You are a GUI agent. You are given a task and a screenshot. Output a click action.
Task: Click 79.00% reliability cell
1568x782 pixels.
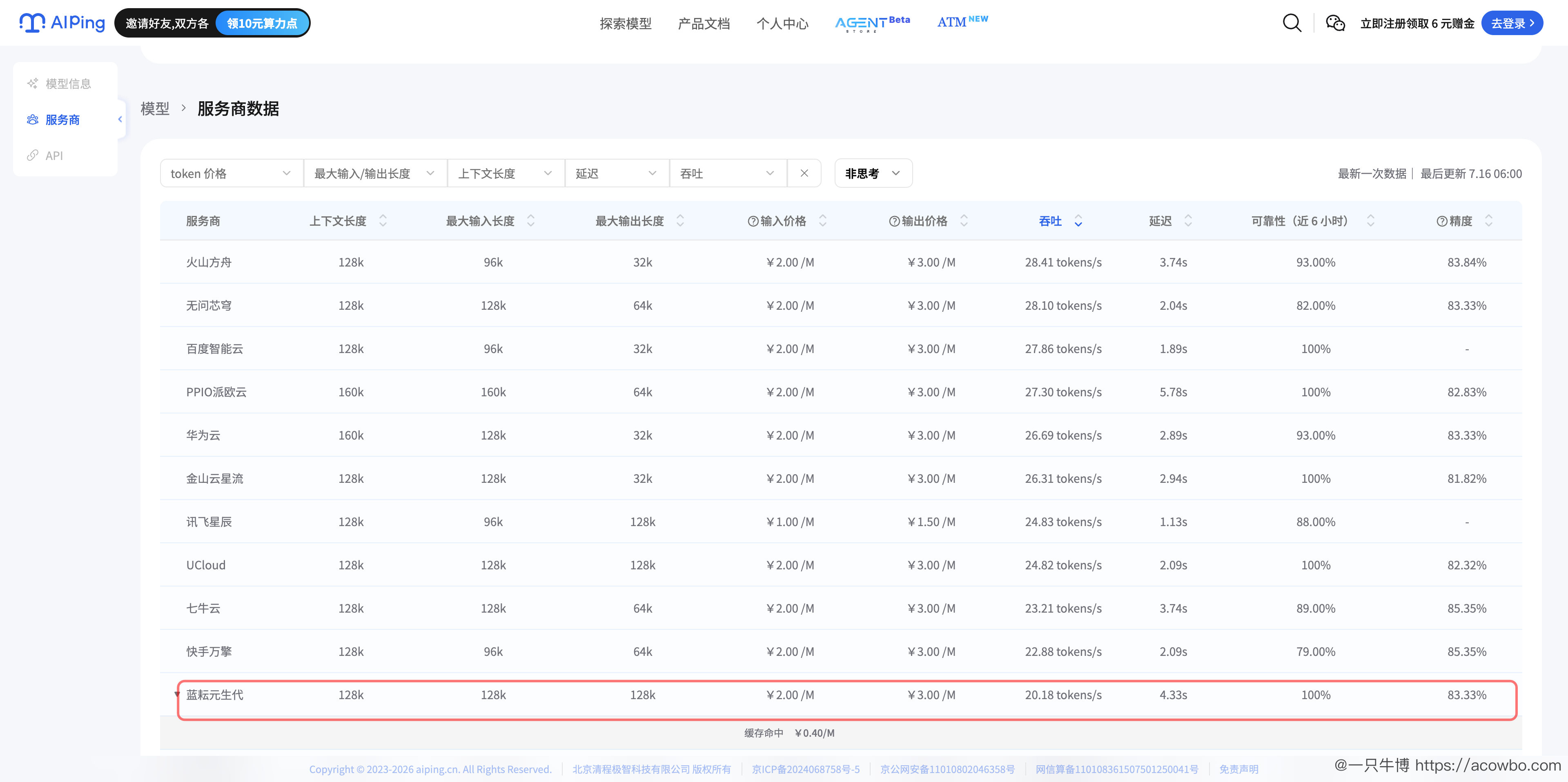[1315, 651]
